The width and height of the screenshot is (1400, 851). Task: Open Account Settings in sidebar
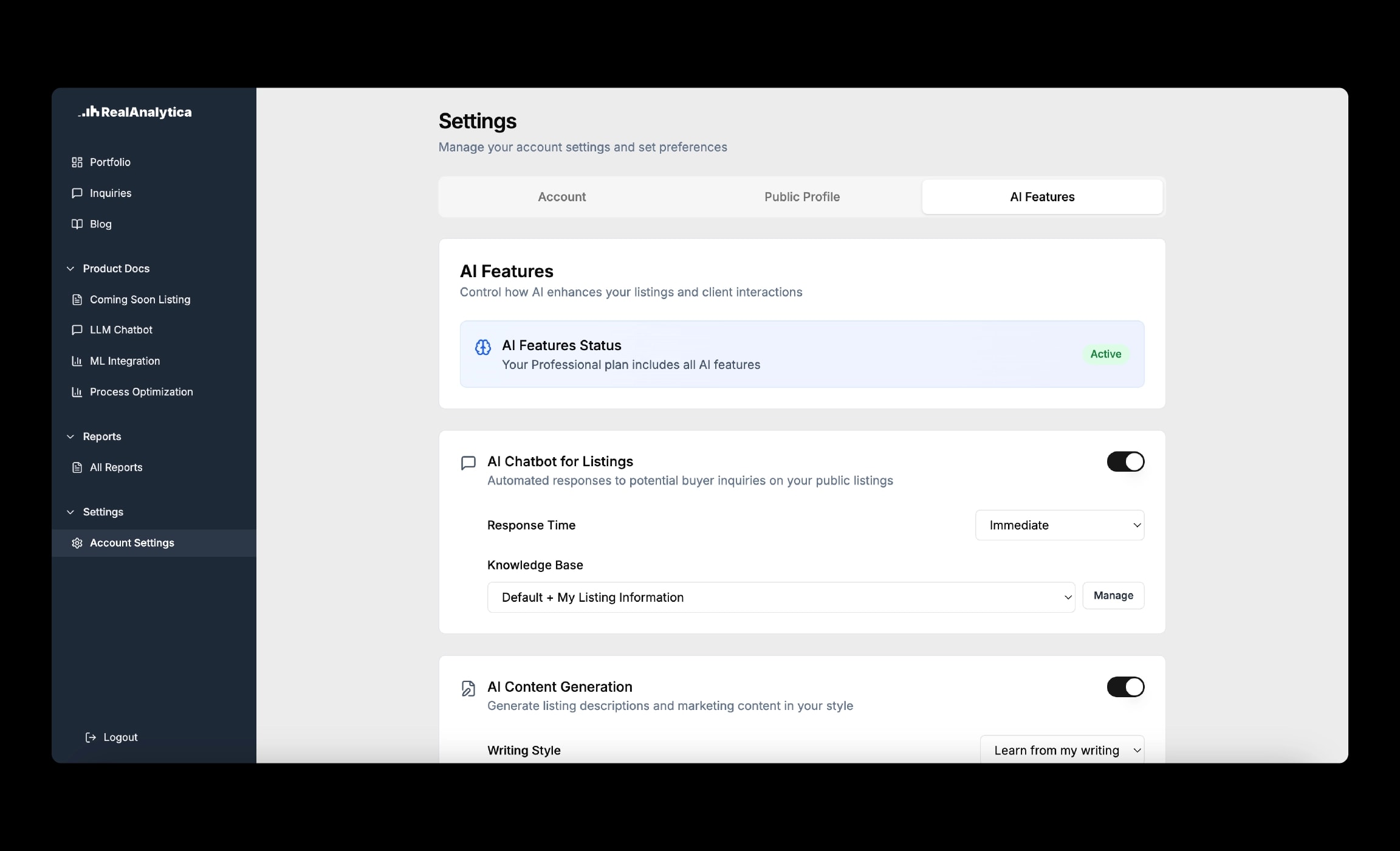tap(154, 543)
